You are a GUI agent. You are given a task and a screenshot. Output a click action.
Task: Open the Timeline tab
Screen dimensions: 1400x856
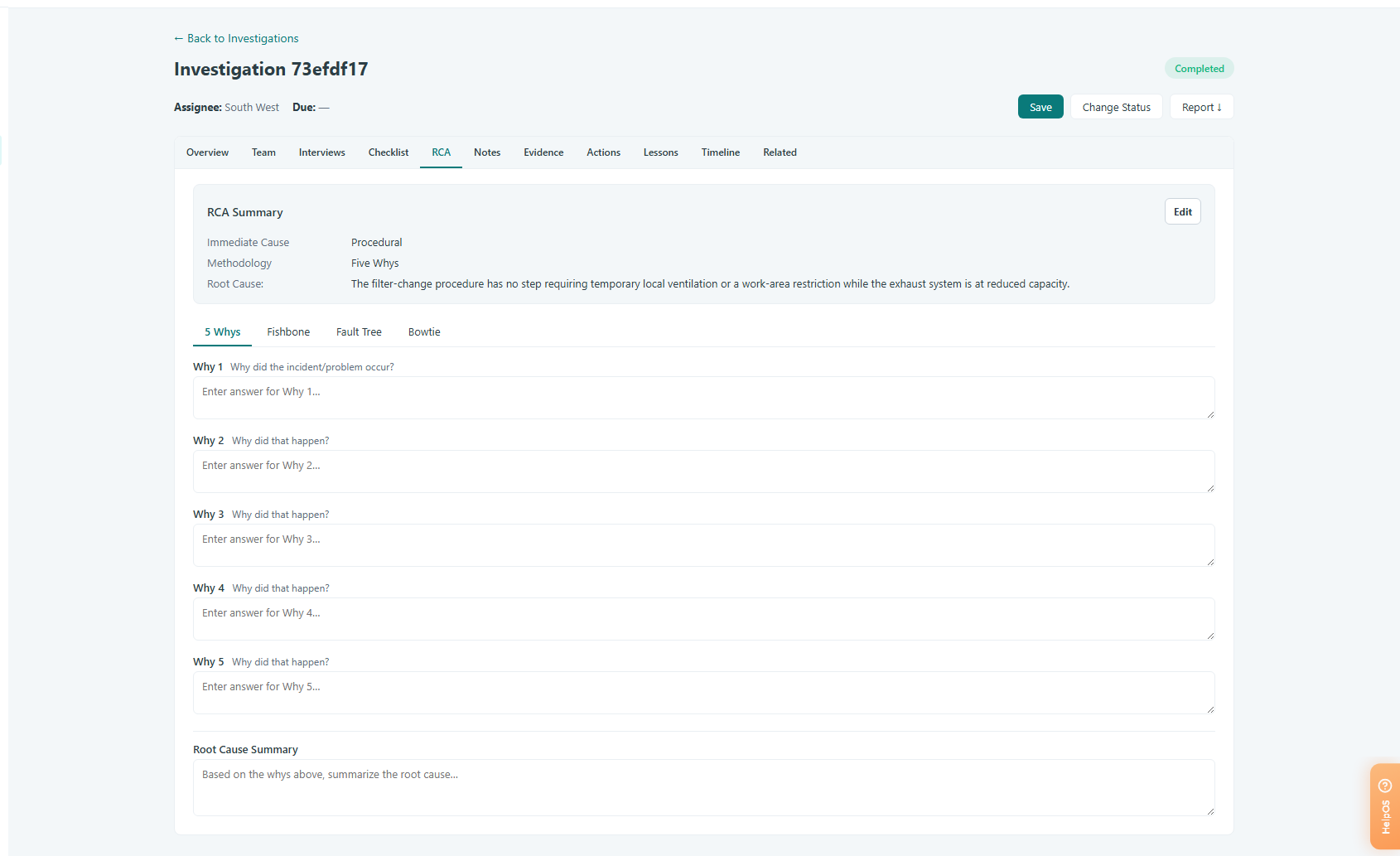pos(721,152)
